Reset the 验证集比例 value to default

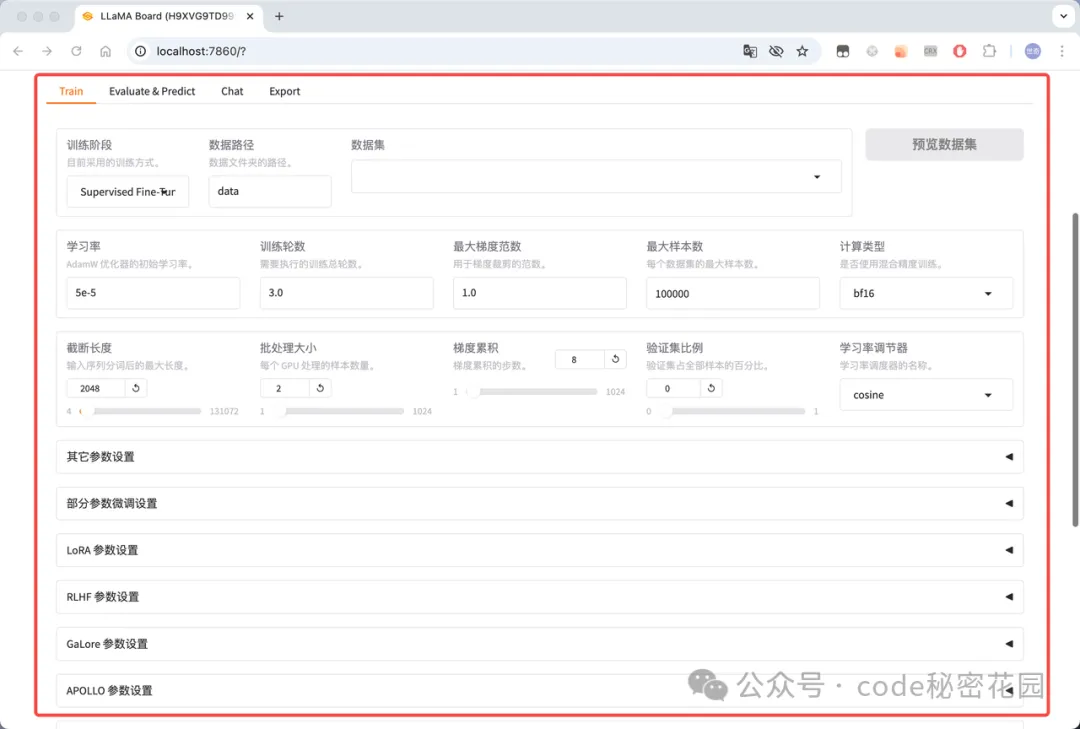pyautogui.click(x=711, y=388)
